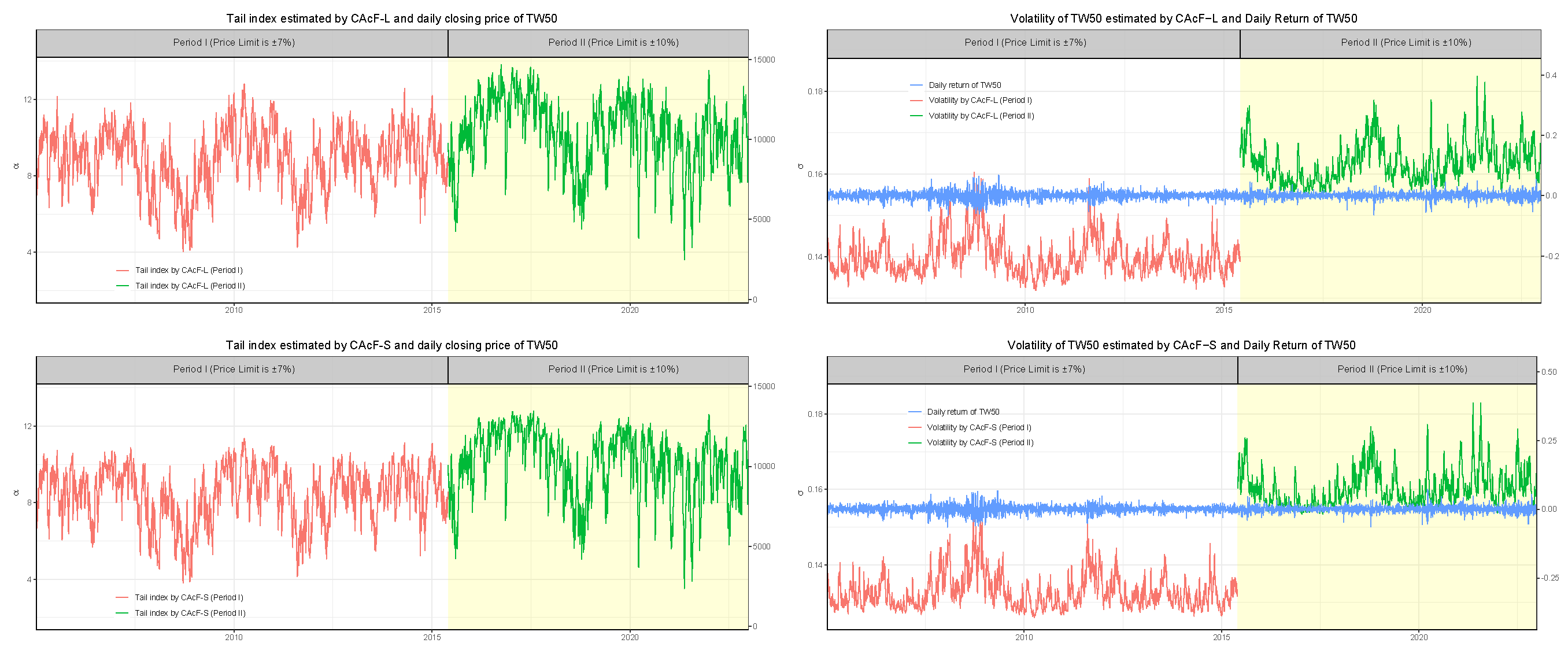Click title of CAcF−L volatility chart
Image resolution: width=1568 pixels, height=654 pixels.
tap(1183, 19)
